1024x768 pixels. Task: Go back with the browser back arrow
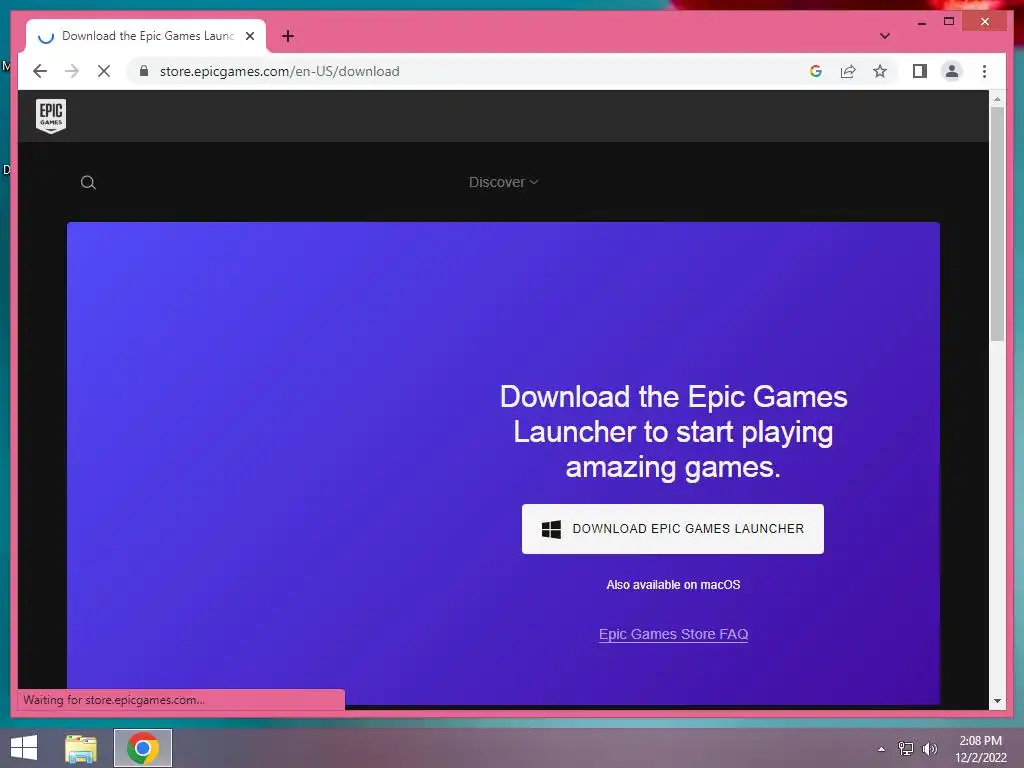(x=40, y=71)
